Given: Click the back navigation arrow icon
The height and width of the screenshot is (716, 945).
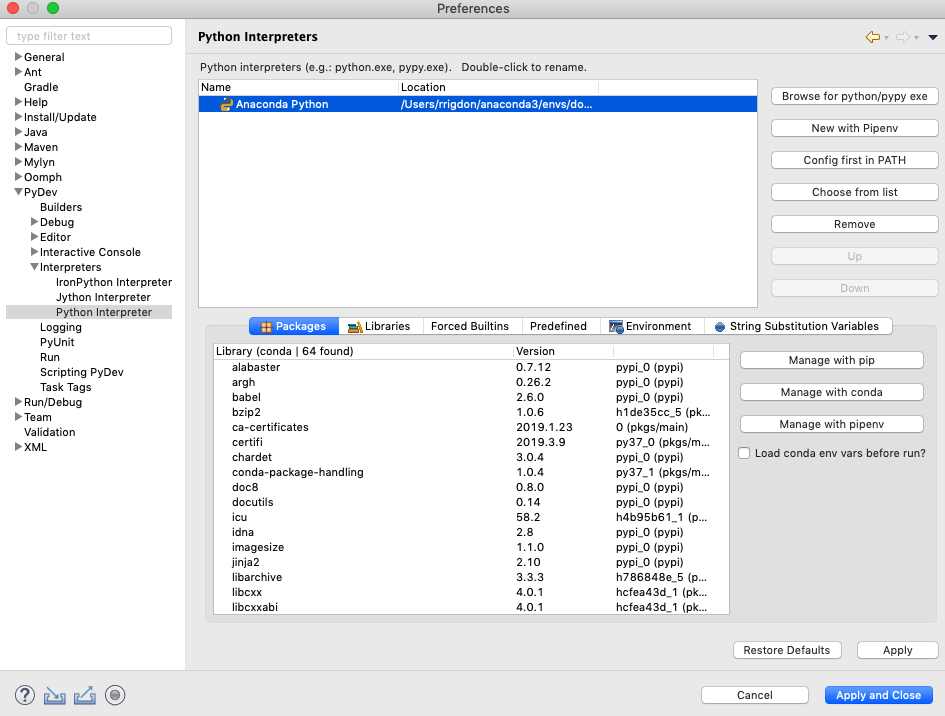Looking at the screenshot, I should [x=872, y=37].
